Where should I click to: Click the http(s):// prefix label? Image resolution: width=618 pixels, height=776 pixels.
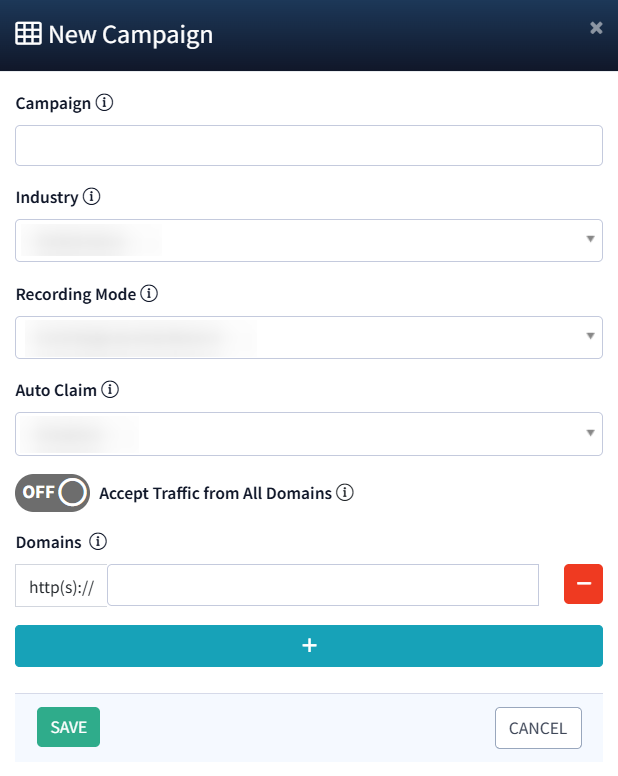tap(61, 586)
